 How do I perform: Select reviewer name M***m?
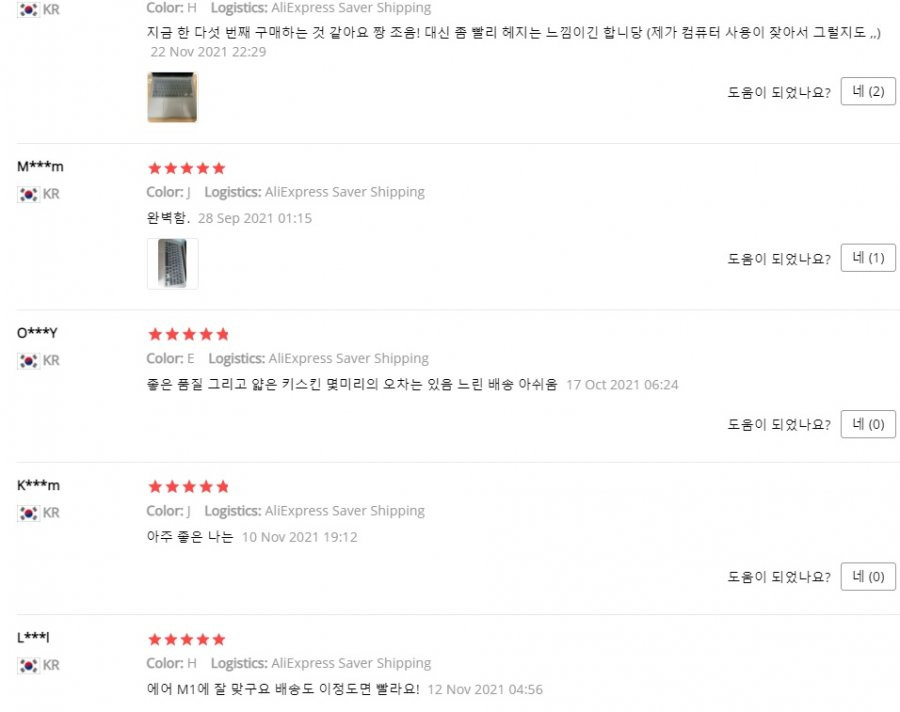[40, 167]
